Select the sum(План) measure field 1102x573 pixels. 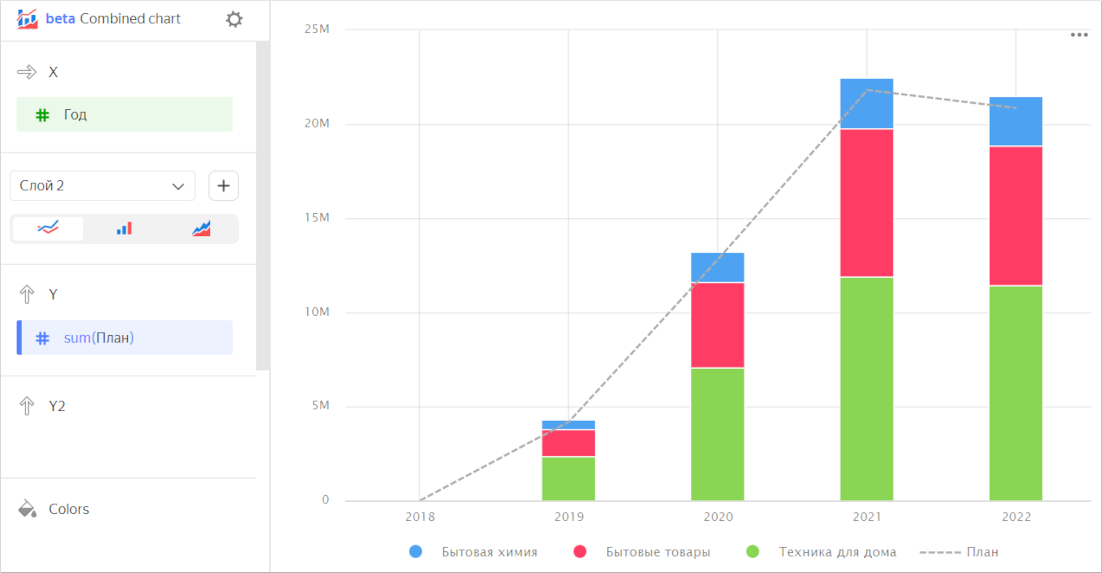[125, 338]
